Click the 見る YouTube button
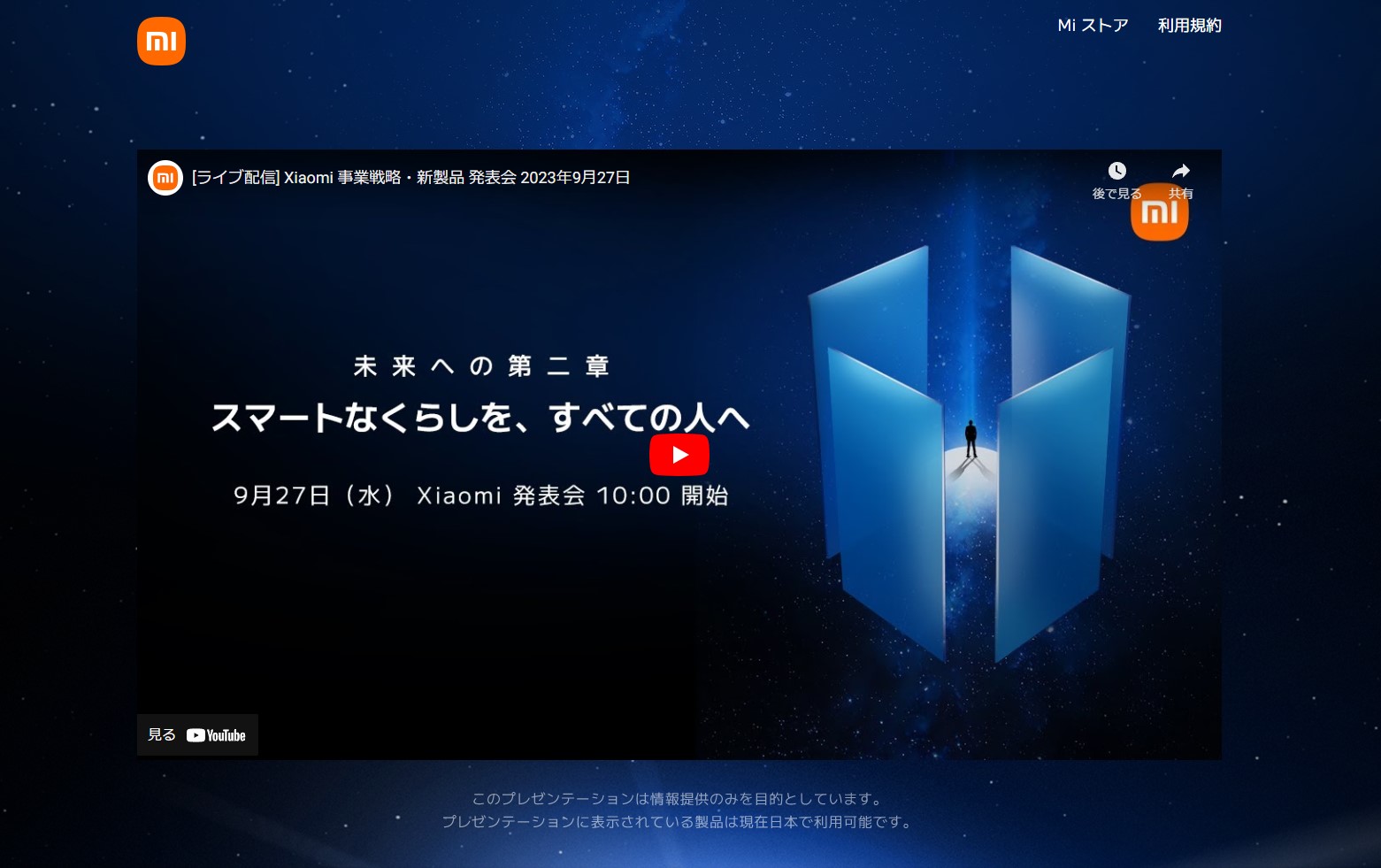1381x868 pixels. (x=197, y=735)
